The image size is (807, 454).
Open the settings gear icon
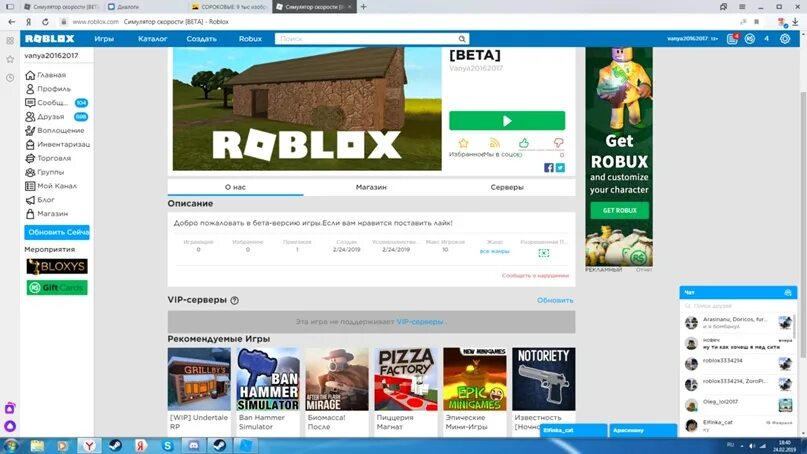(x=785, y=39)
